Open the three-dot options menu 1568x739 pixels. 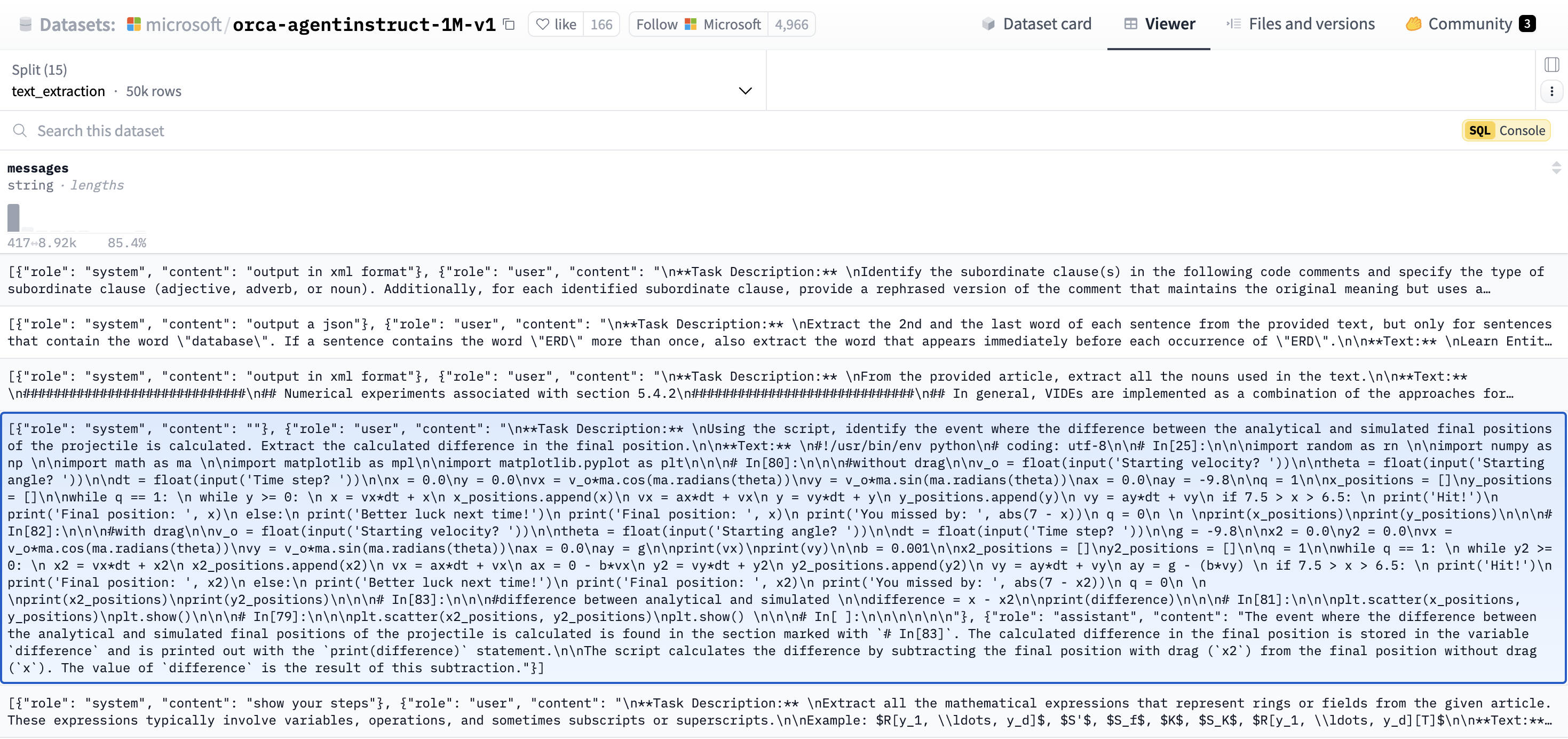(1551, 91)
